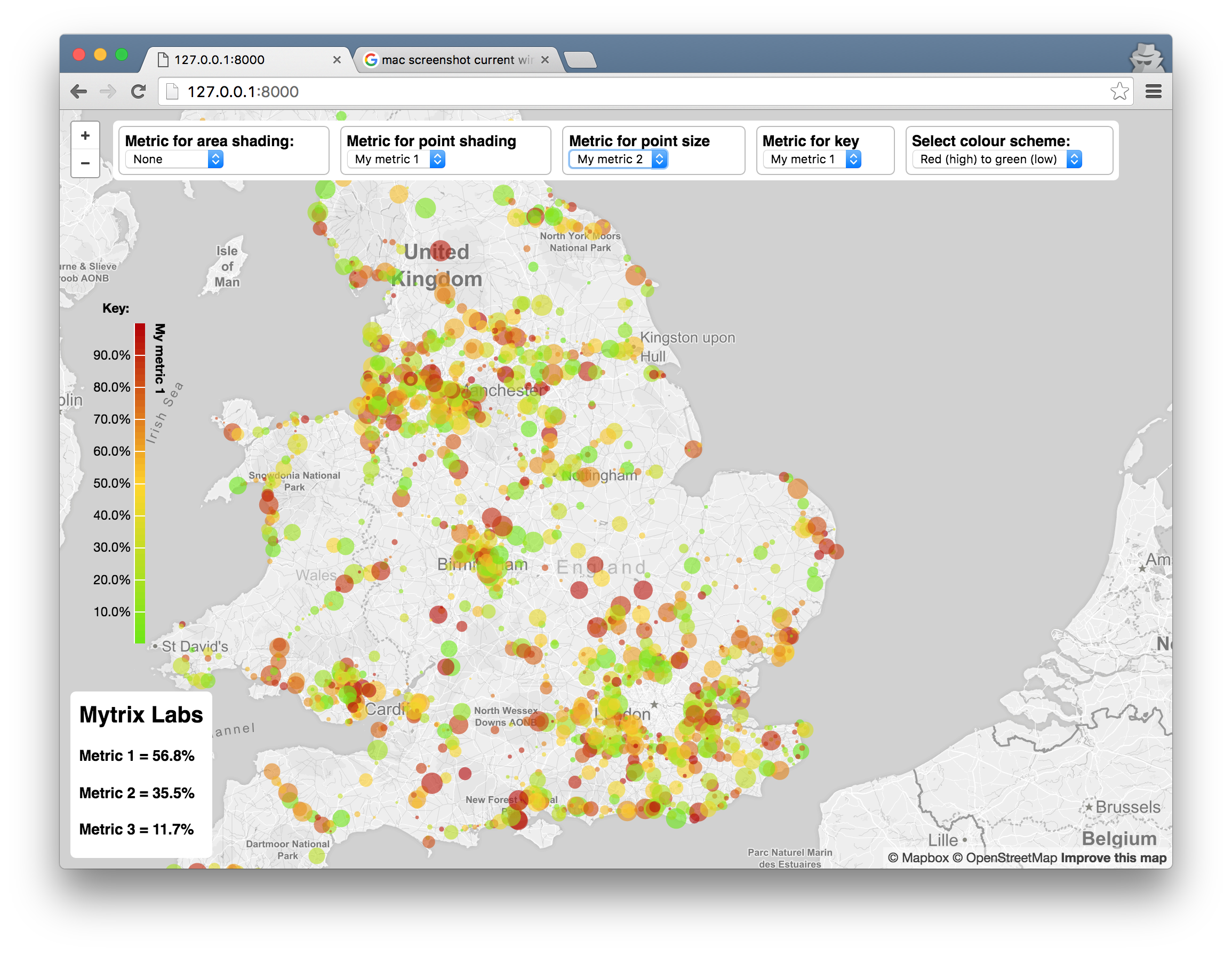This screenshot has width=1232, height=954.
Task: Zoom in on the map with the plus control
Action: [85, 135]
